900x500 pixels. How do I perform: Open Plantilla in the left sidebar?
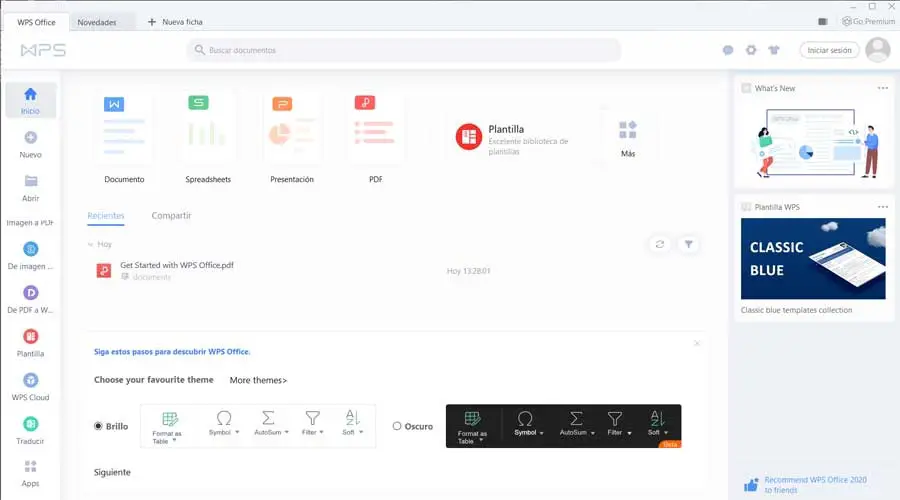30,343
